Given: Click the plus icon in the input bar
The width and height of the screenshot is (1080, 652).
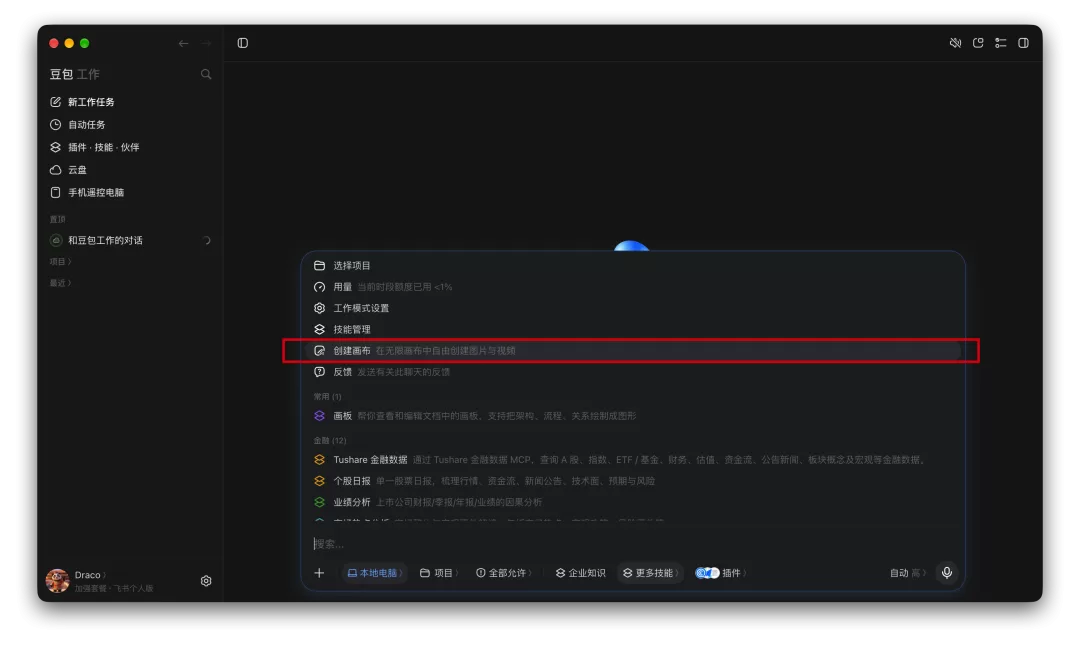Looking at the screenshot, I should click(x=319, y=573).
